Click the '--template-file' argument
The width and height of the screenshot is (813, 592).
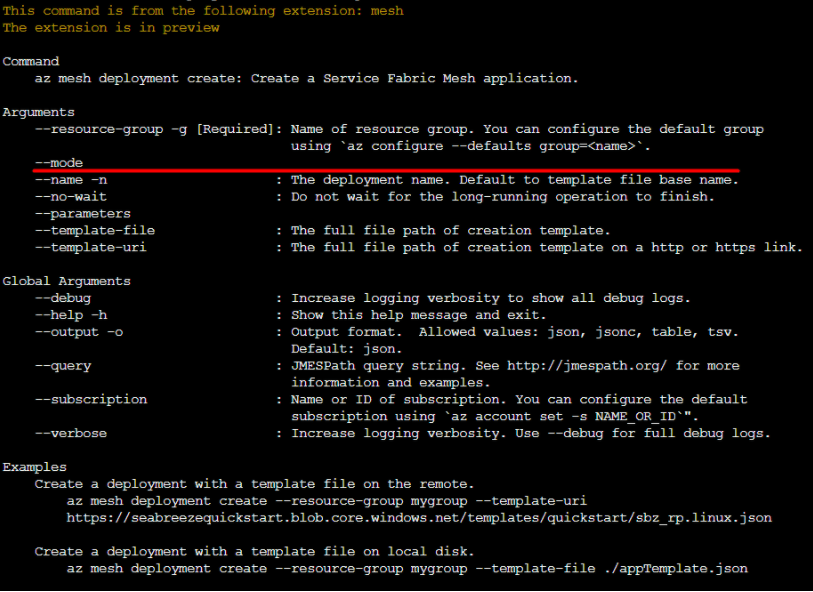coord(95,231)
